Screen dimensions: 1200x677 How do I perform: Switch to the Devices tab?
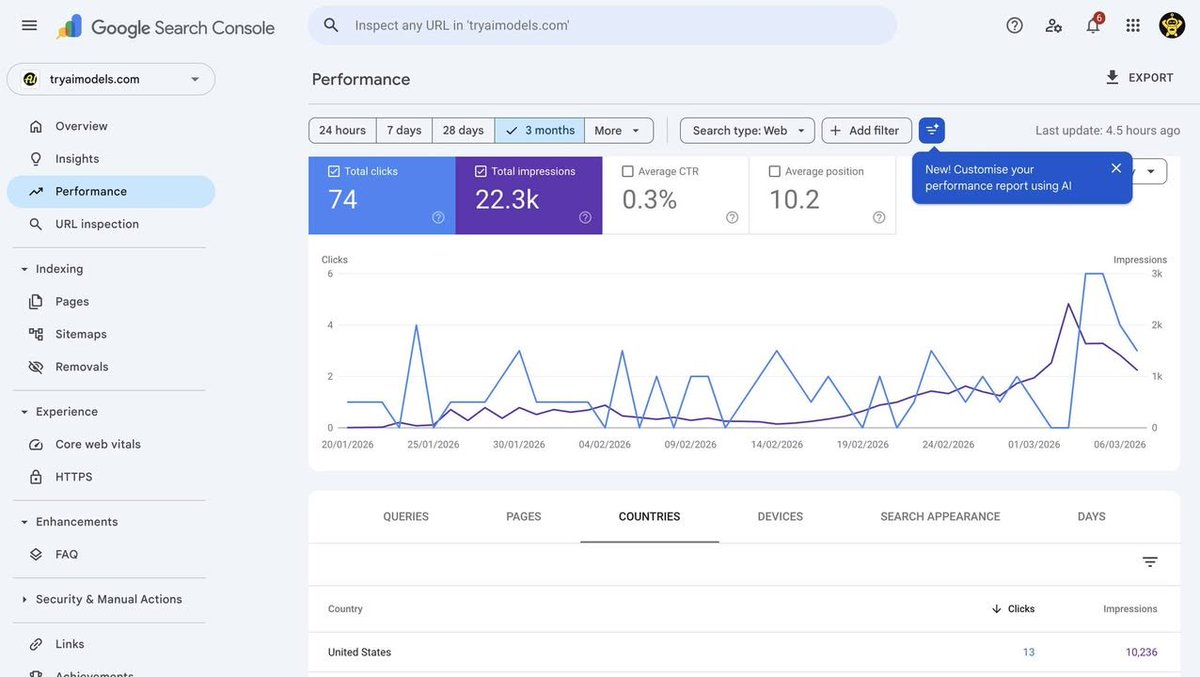pos(780,517)
